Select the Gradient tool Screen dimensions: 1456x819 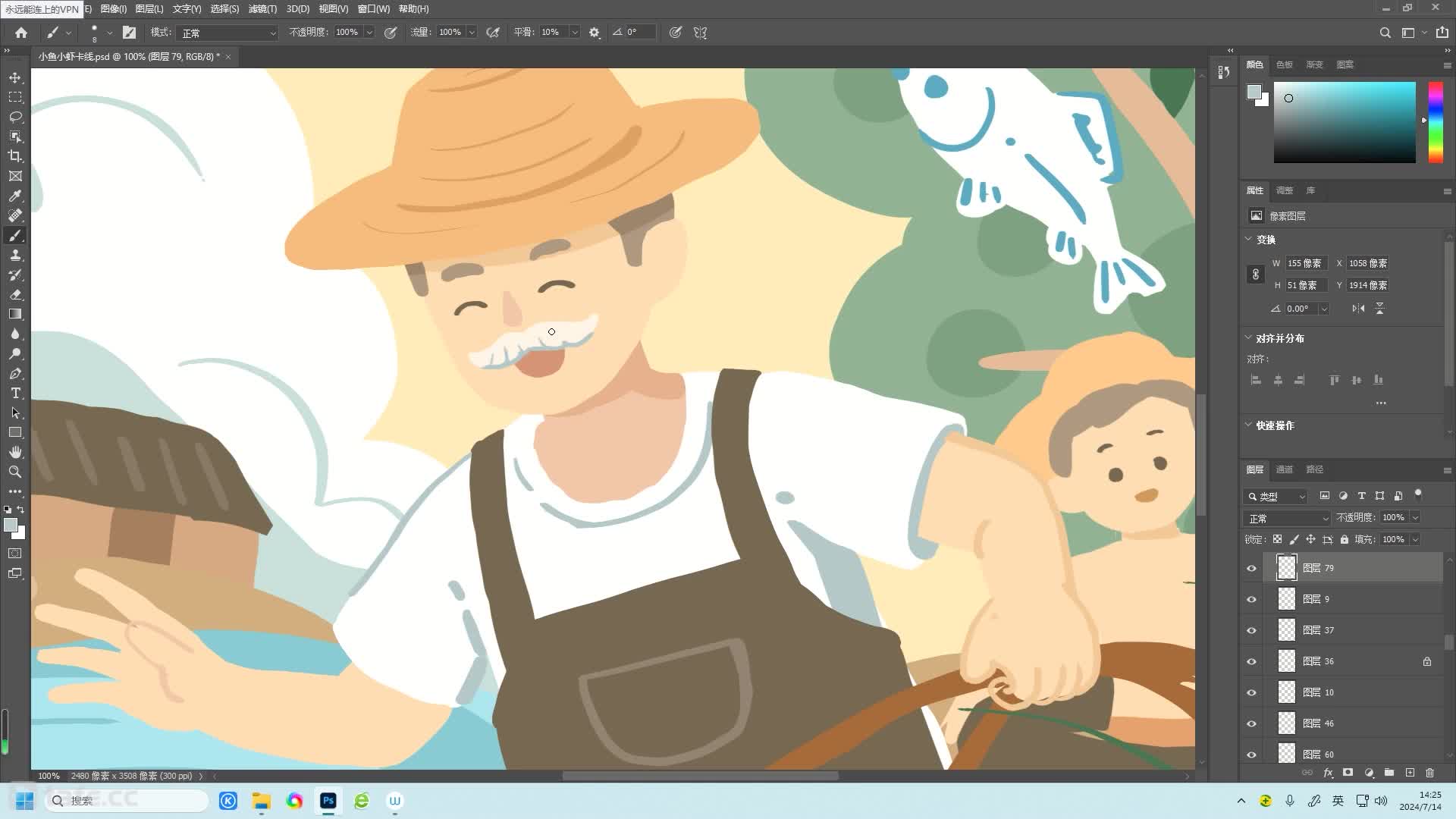15,314
